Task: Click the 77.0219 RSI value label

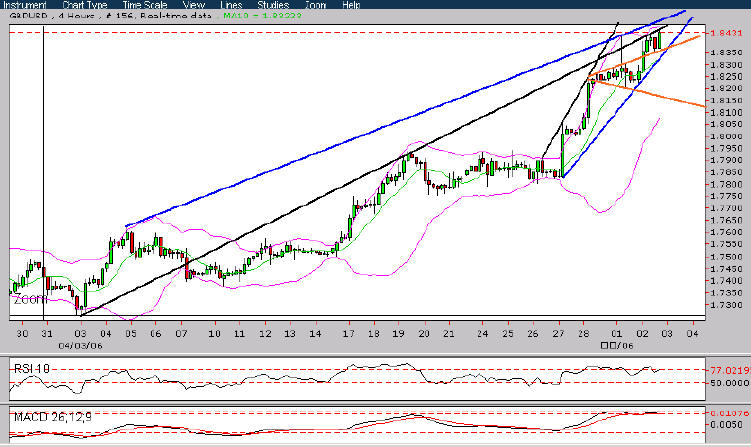Action: 729,370
